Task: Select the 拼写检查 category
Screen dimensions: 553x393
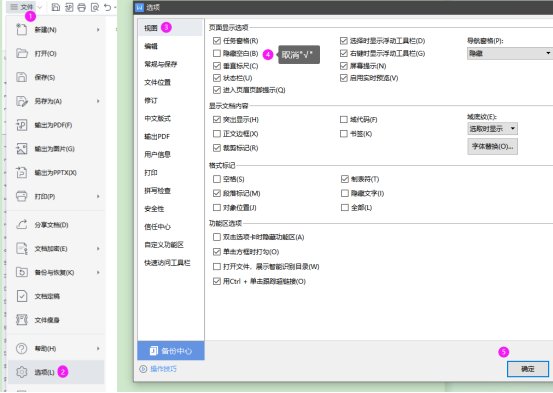Action: [x=157, y=191]
